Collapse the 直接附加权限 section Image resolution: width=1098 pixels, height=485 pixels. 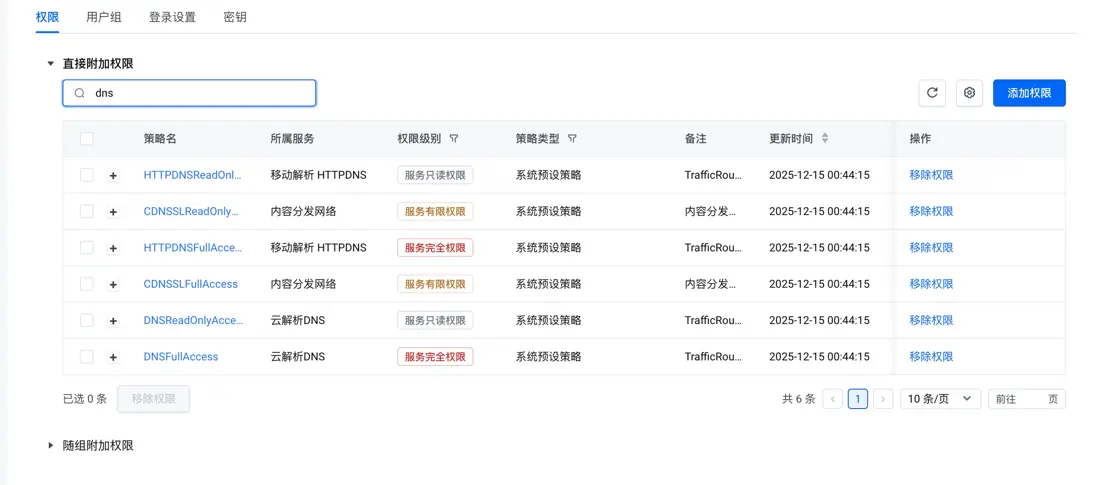pos(51,63)
